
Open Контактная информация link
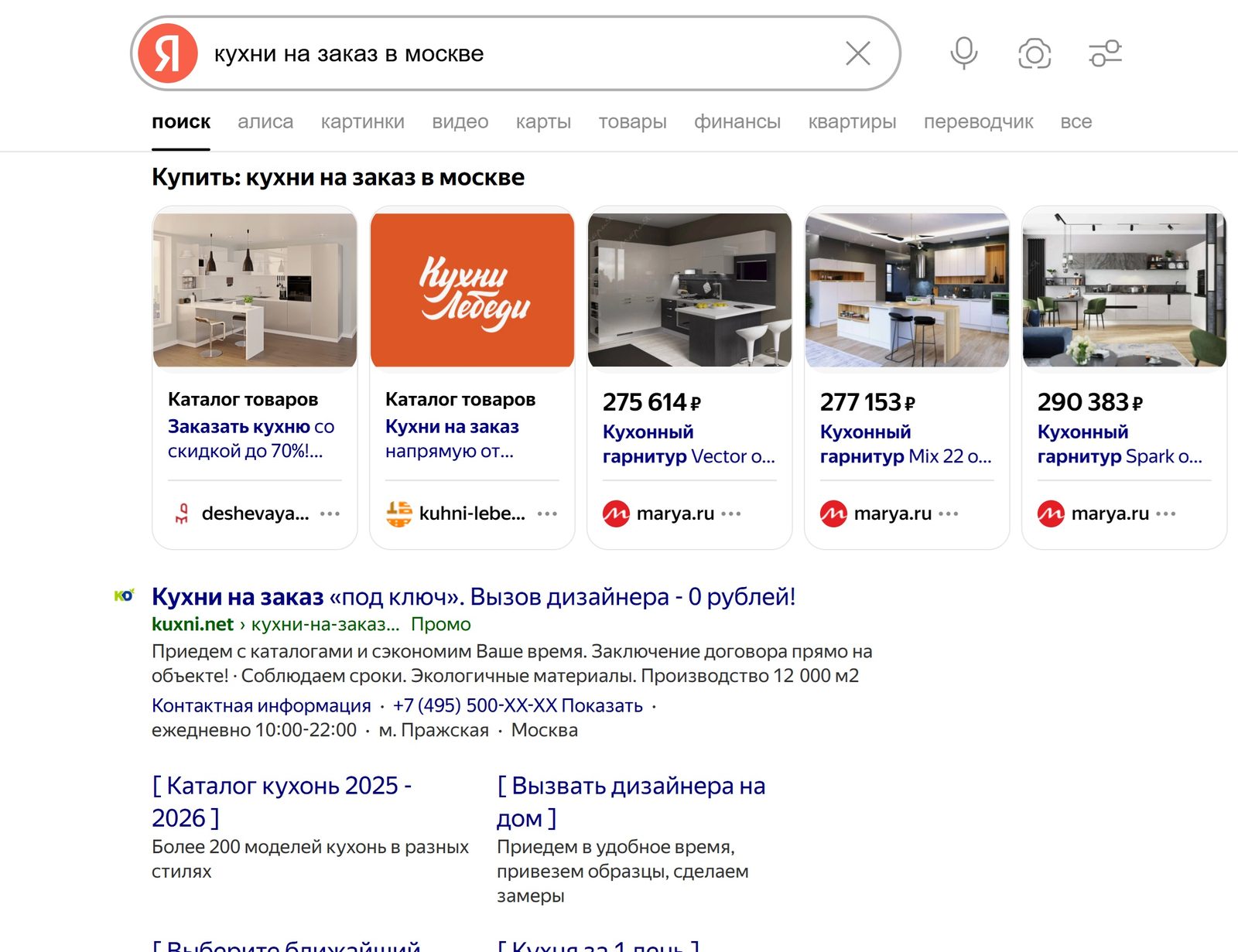coord(262,705)
